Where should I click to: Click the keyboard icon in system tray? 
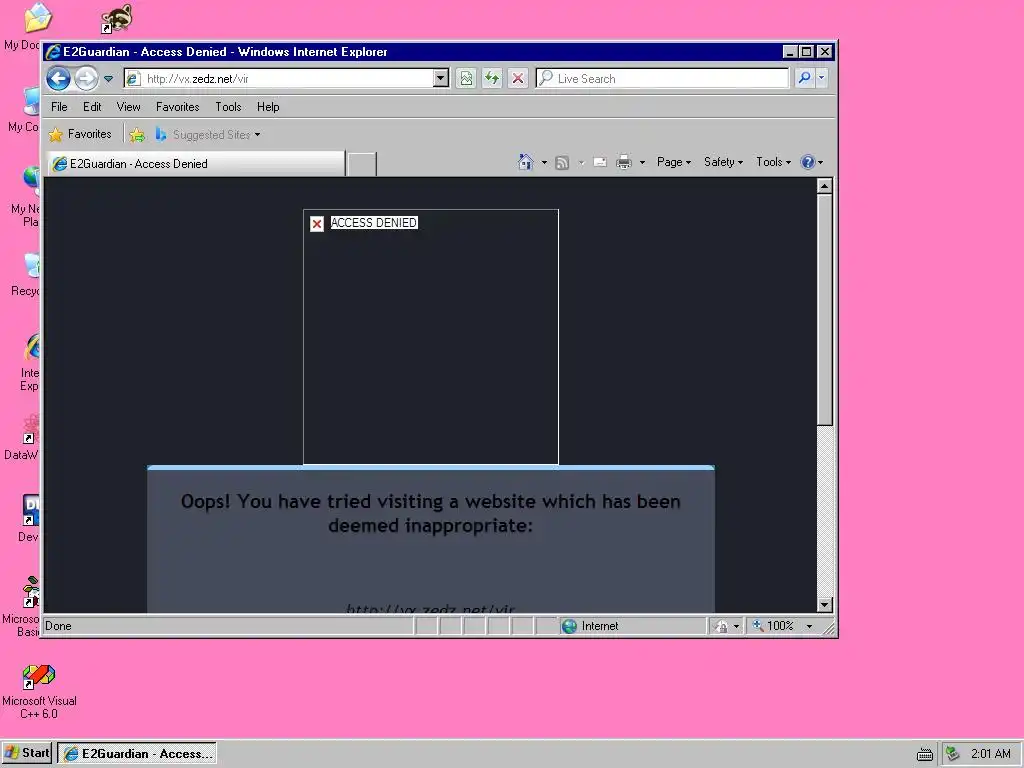(925, 755)
